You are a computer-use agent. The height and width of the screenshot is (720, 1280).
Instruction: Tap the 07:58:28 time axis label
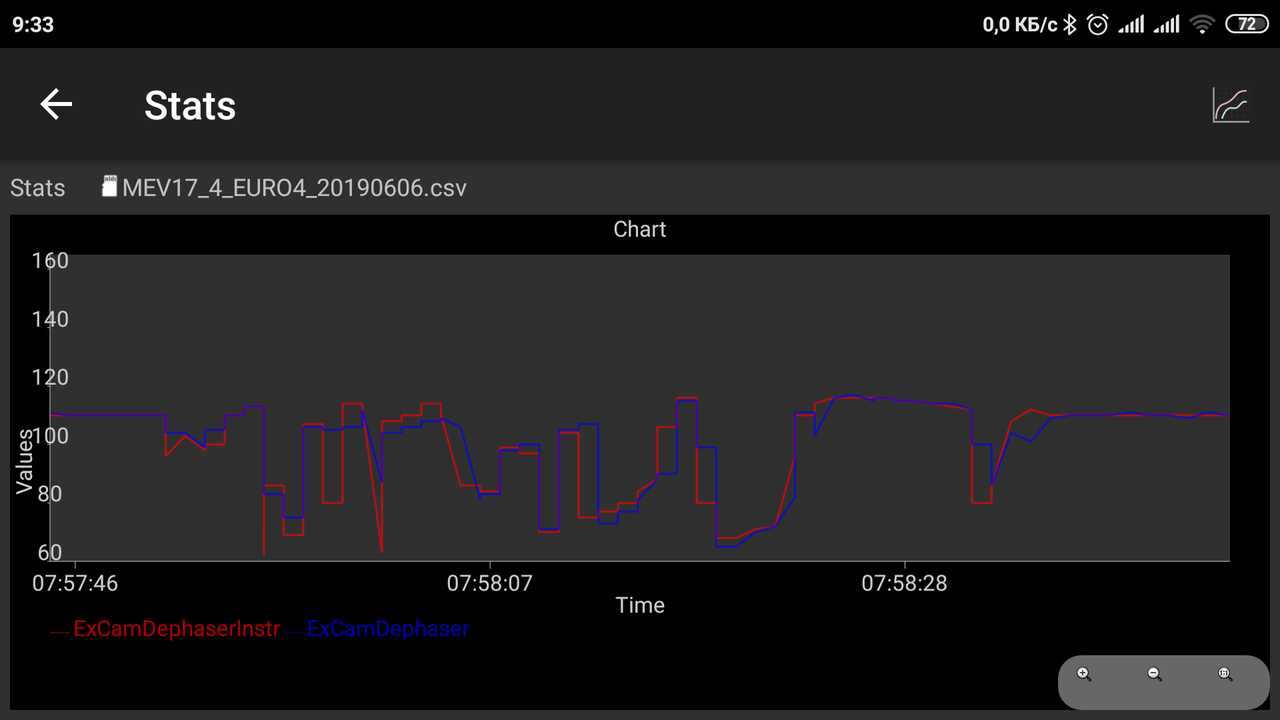(905, 583)
